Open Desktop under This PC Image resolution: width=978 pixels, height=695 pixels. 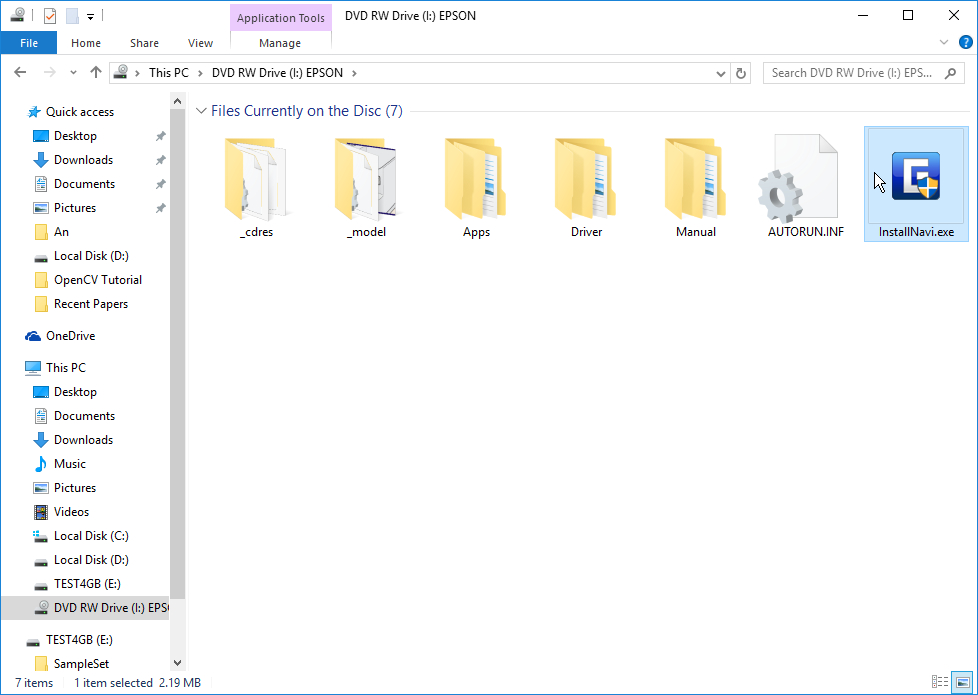click(x=75, y=392)
